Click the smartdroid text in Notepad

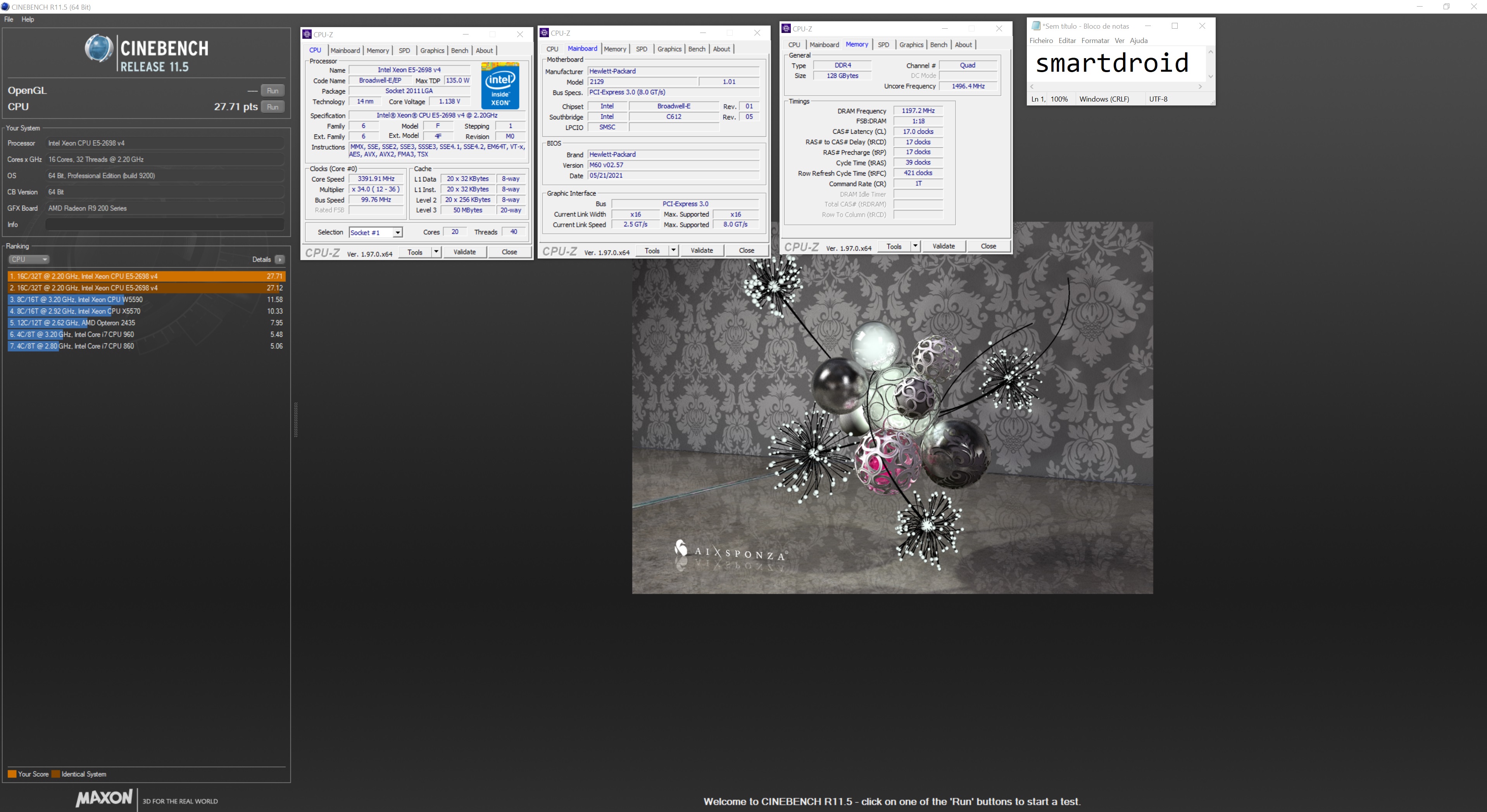(x=1112, y=63)
